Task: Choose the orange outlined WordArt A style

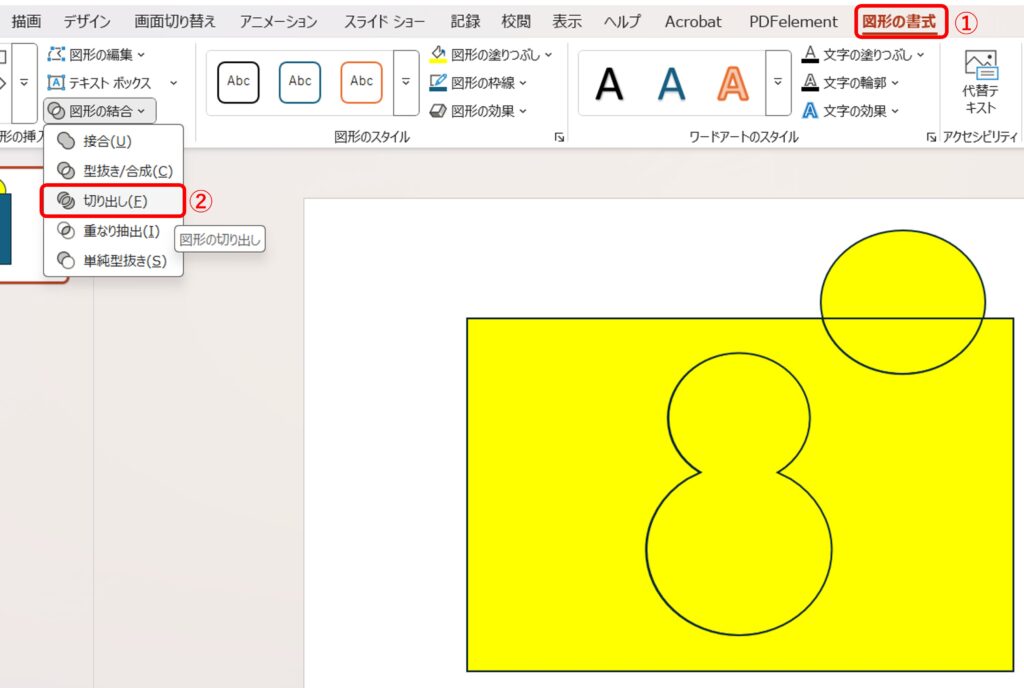Action: pos(733,84)
